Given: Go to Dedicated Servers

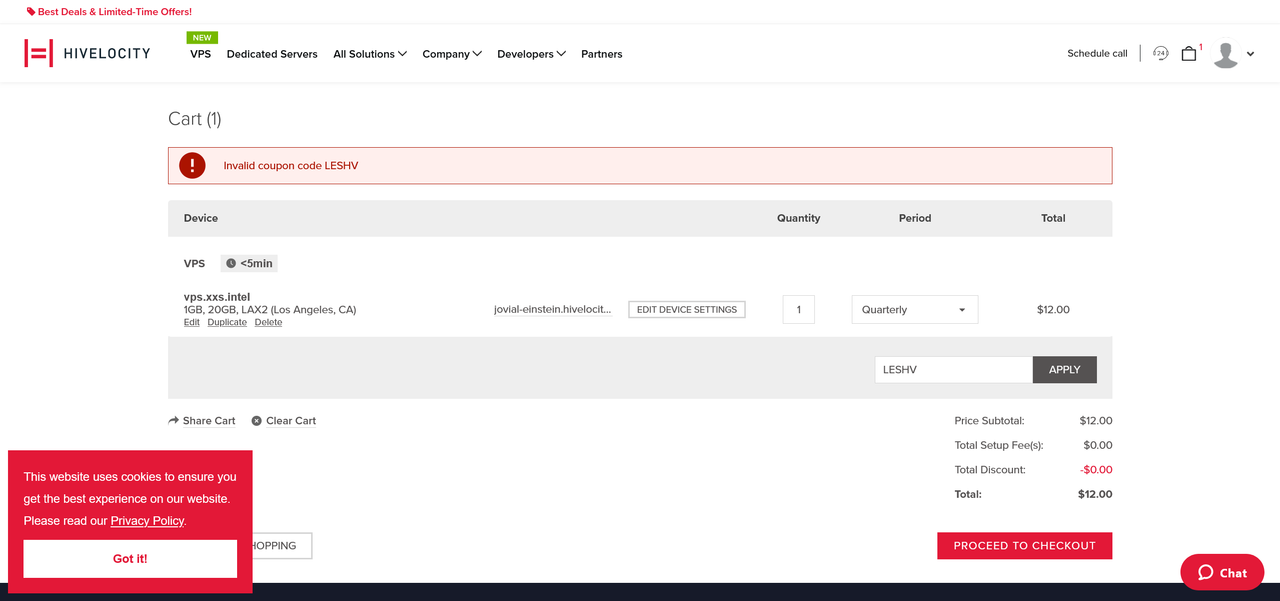Looking at the screenshot, I should click(x=272, y=54).
